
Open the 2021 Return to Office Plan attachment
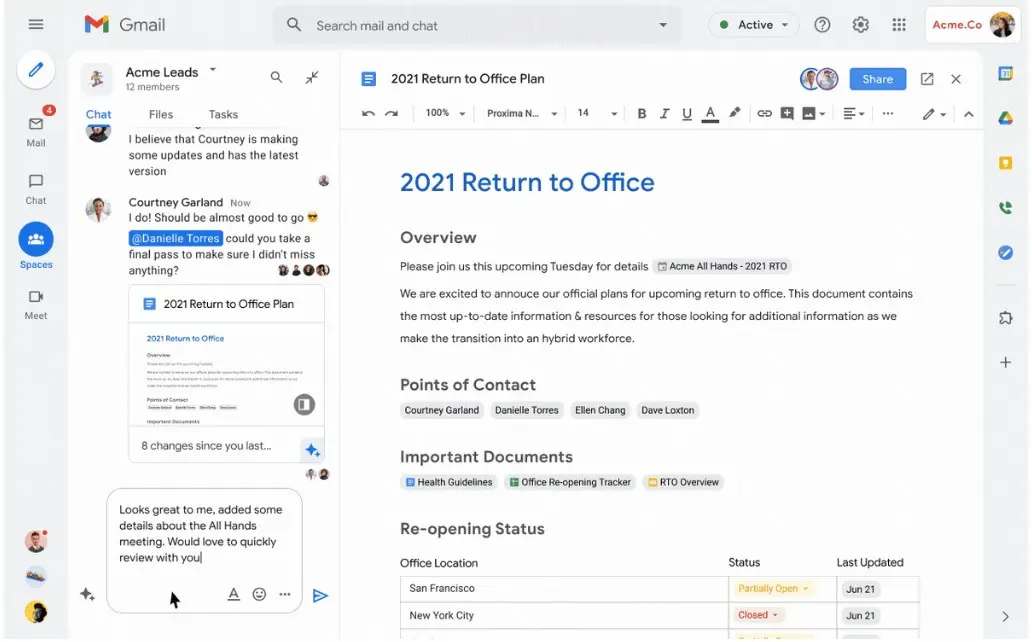tap(226, 373)
